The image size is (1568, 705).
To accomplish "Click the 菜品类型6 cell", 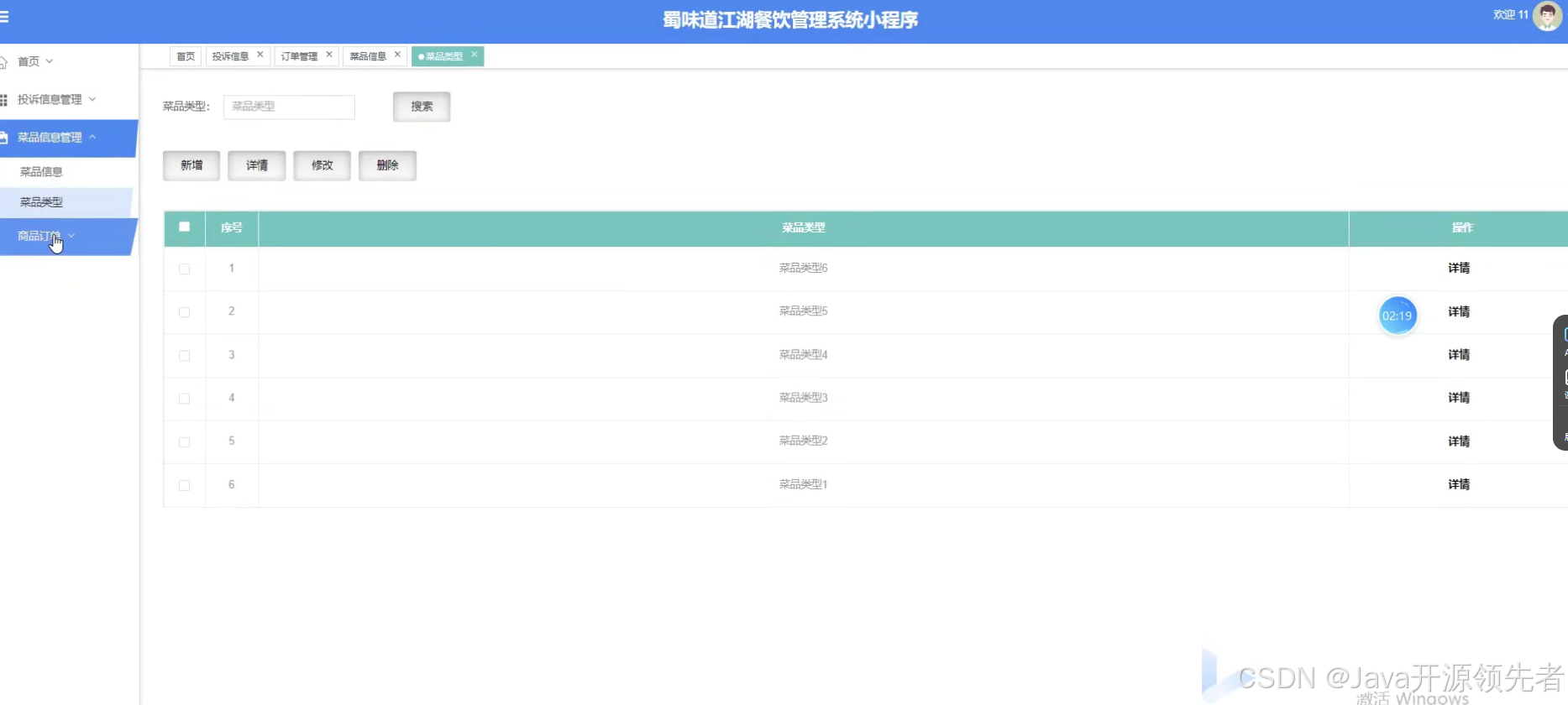I will (x=804, y=268).
